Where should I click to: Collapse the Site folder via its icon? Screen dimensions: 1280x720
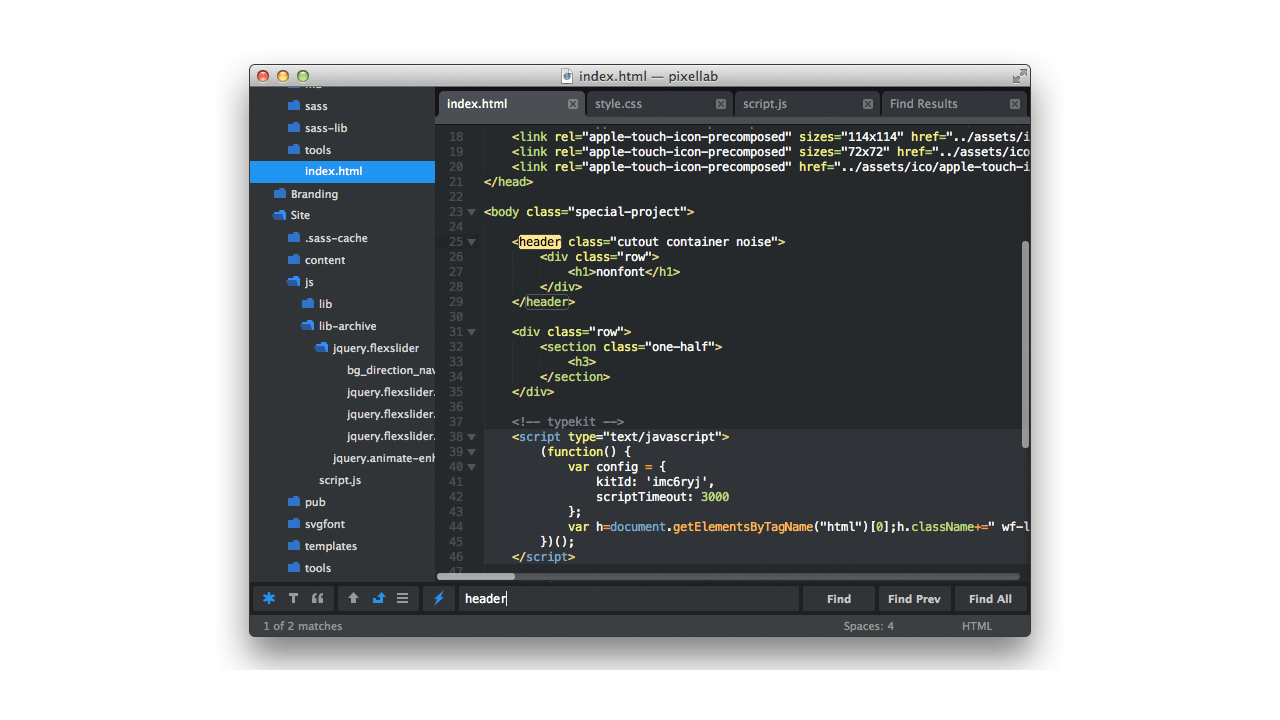click(x=280, y=215)
